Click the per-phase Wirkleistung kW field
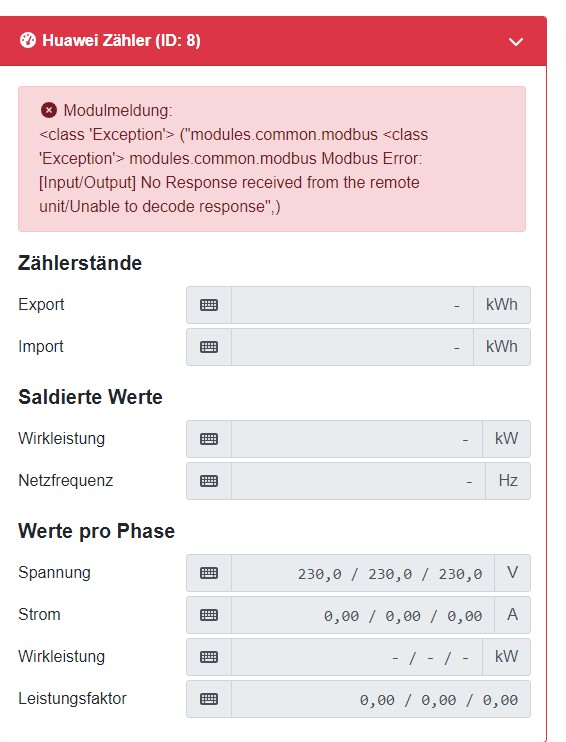 tap(357, 657)
